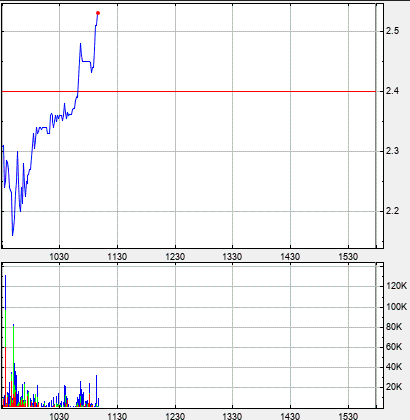Click the 40K volume axis label
Image resolution: width=410 pixels, height=420 pixels.
click(394, 367)
